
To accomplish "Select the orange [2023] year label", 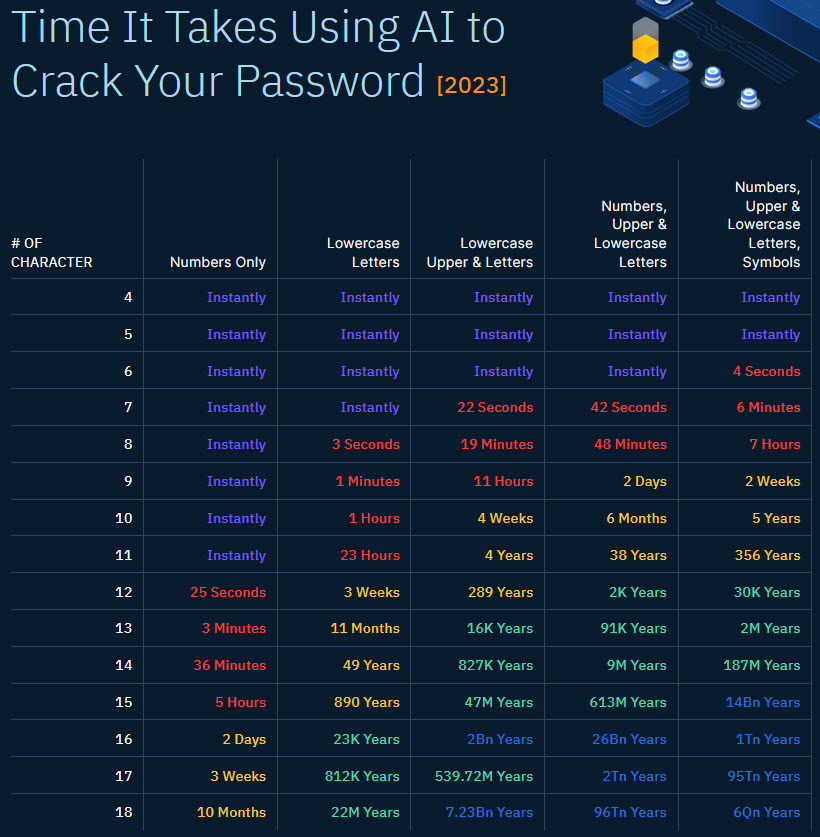I will point(471,85).
